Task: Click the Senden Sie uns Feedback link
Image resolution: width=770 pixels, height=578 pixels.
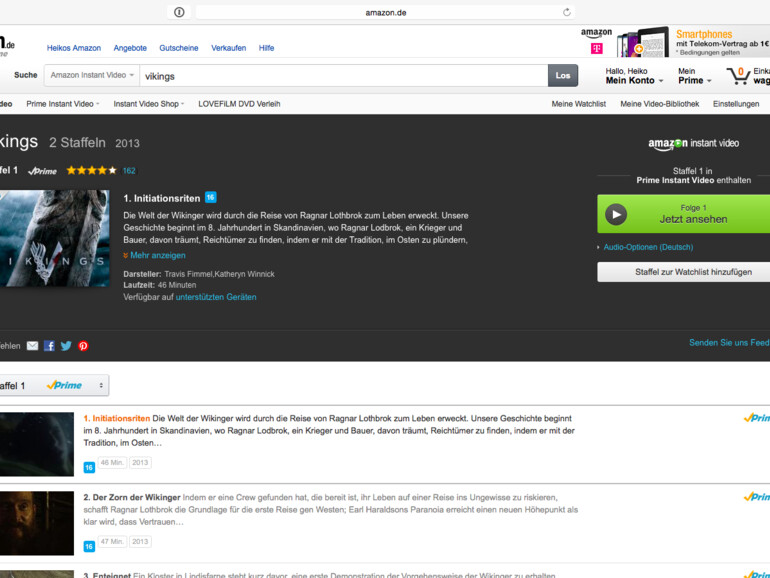Action: point(729,343)
